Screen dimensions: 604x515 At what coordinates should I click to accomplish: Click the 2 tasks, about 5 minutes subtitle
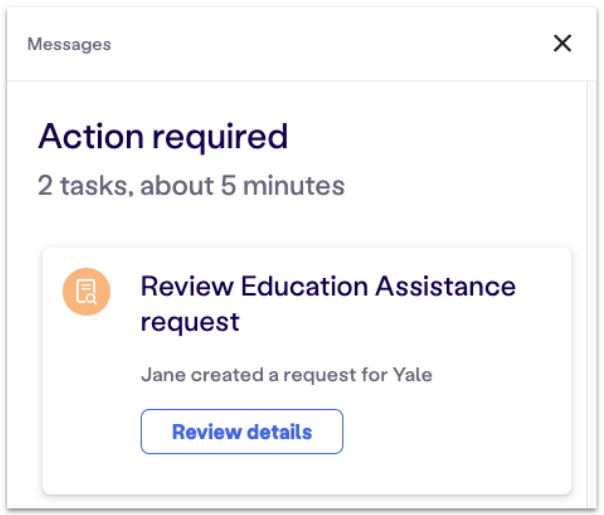click(191, 186)
